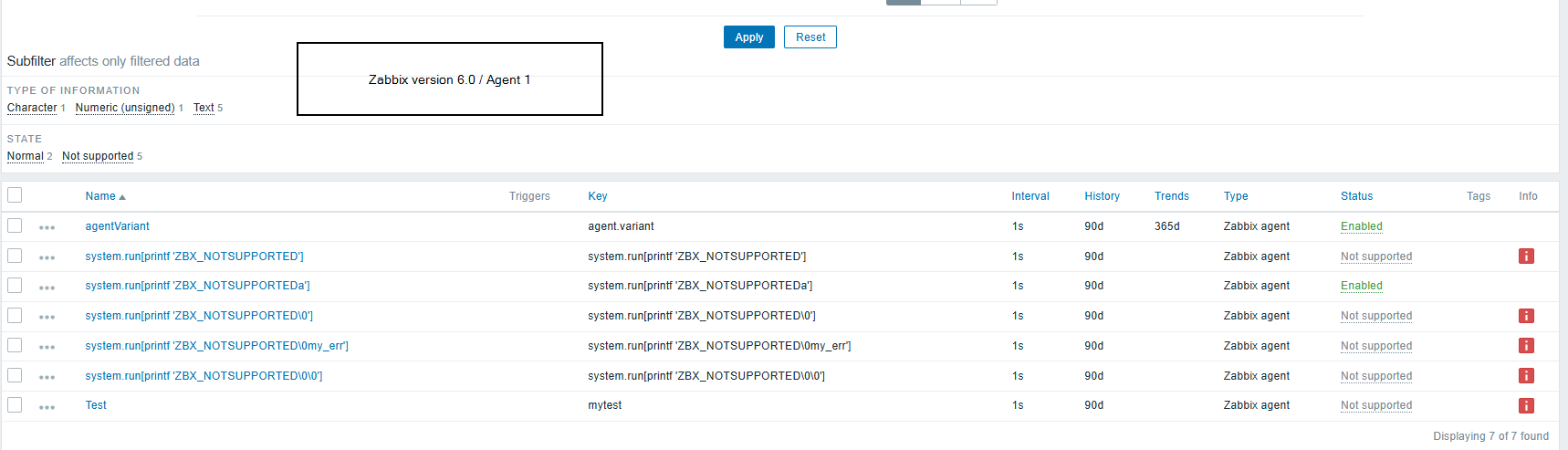Open ellipsis menu for ZBX_NOTSUPPORTEDa item
Viewport: 1568px width, 450px height.
47,288
